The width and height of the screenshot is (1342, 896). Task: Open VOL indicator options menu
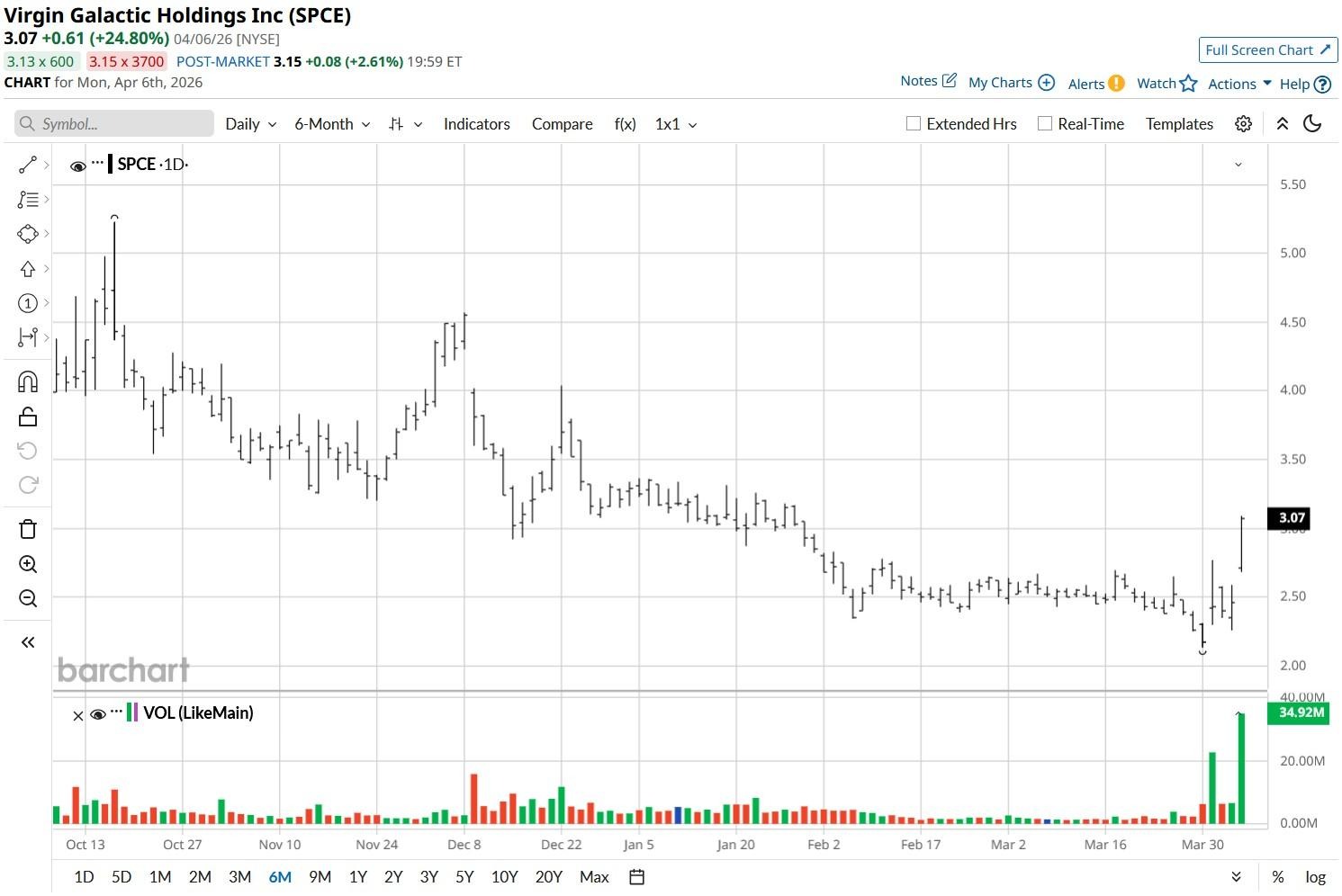116,712
